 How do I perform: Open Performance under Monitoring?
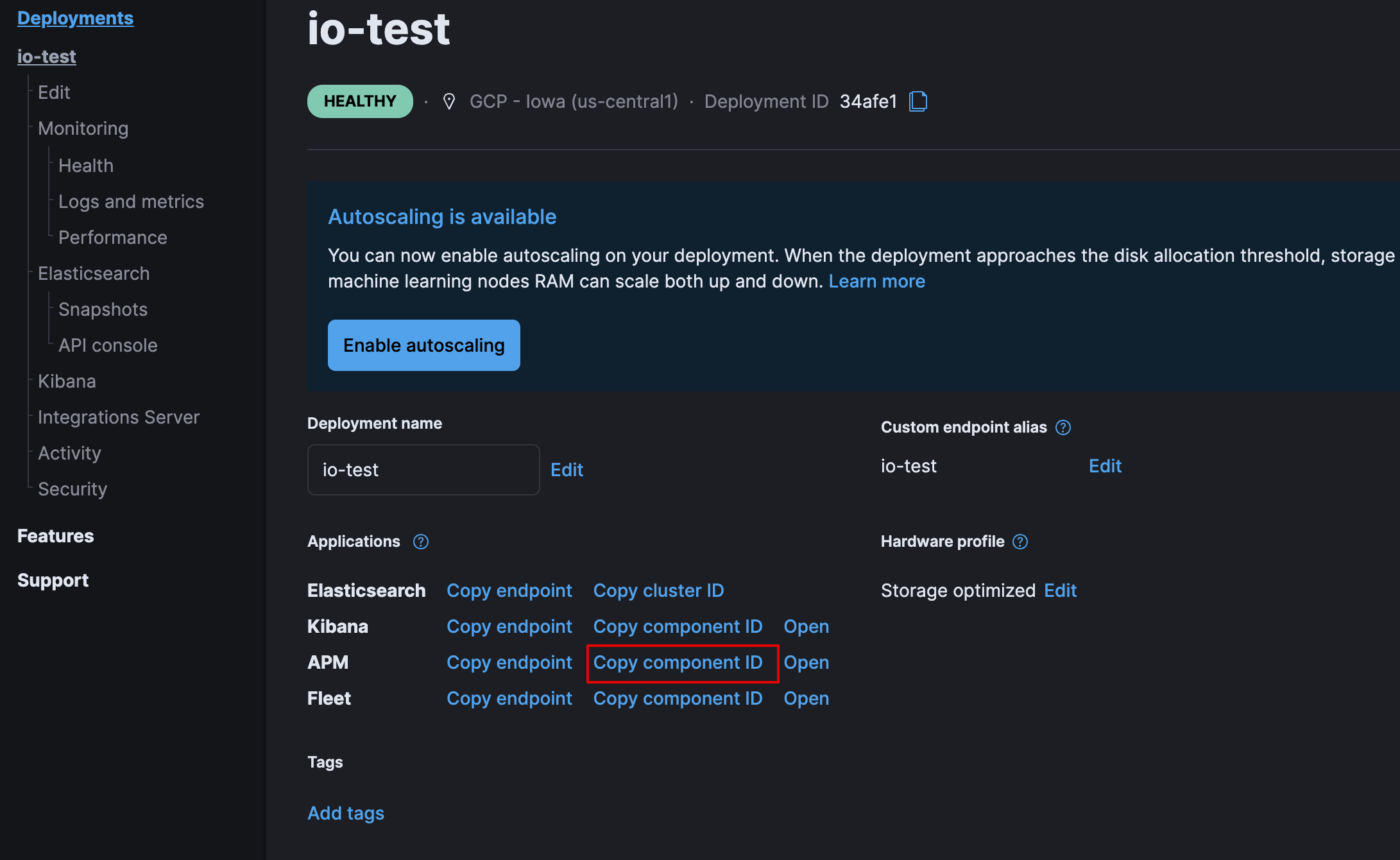tap(113, 237)
